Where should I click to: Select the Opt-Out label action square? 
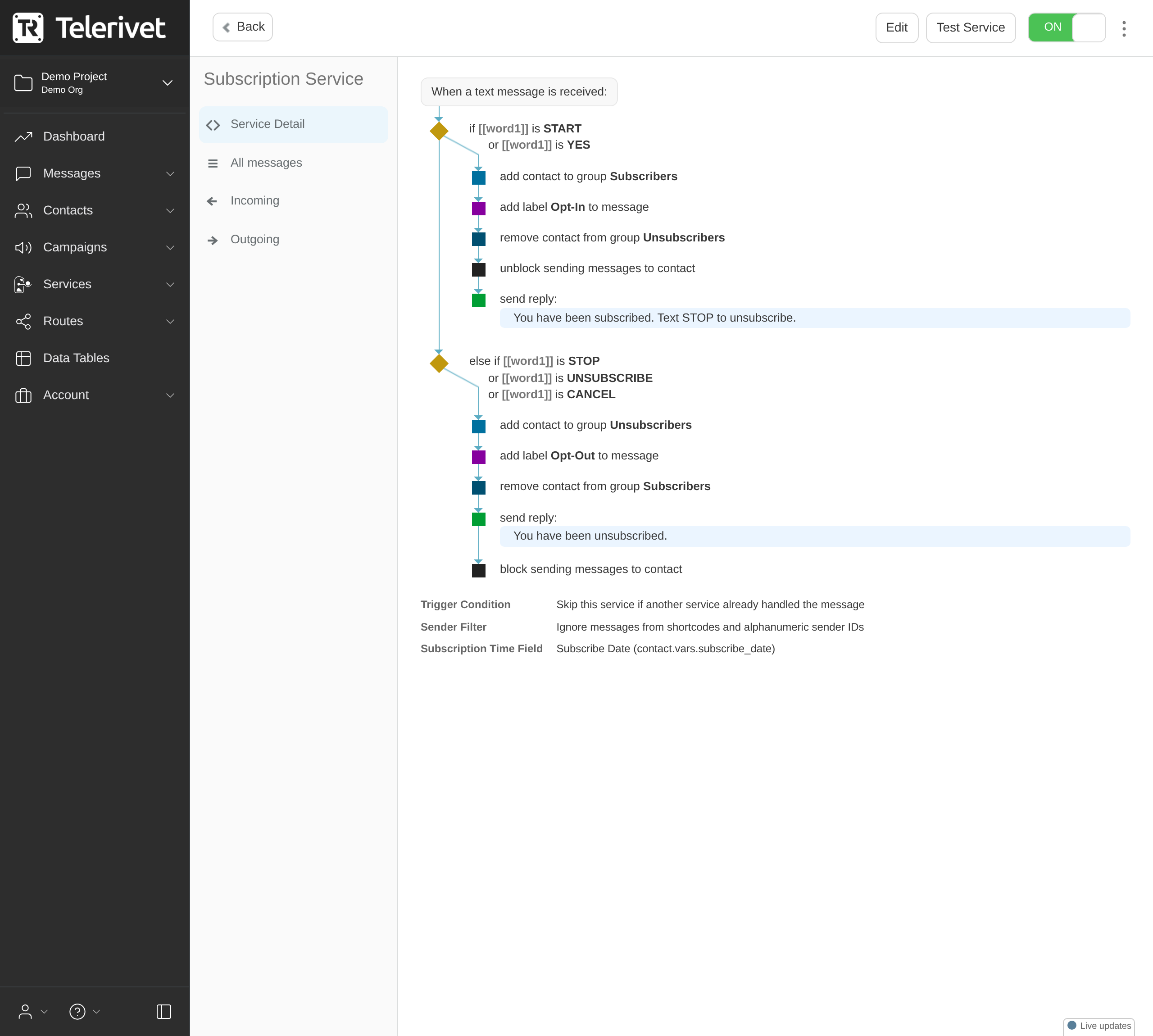tap(479, 457)
